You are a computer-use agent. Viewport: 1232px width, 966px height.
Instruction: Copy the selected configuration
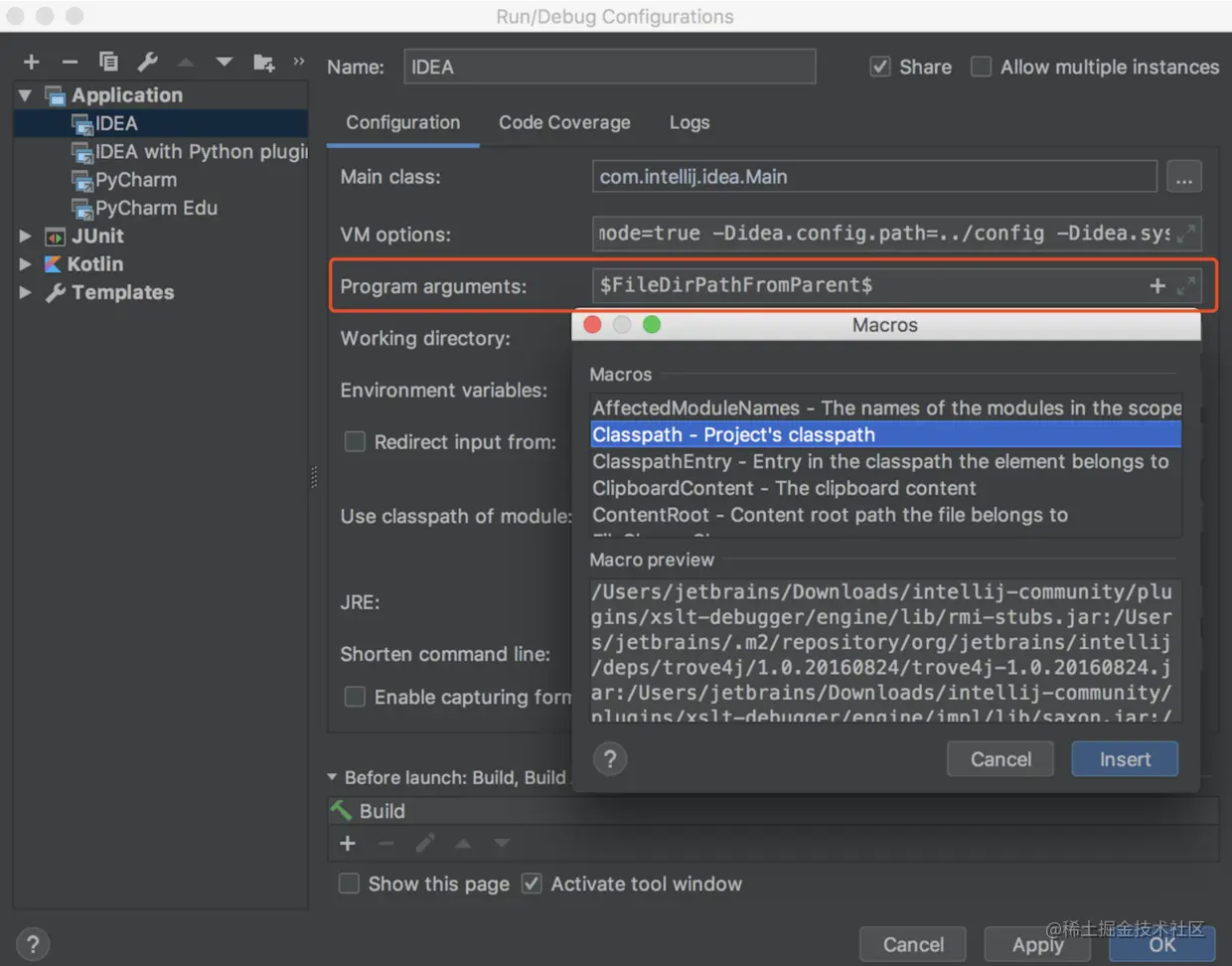pos(108,63)
